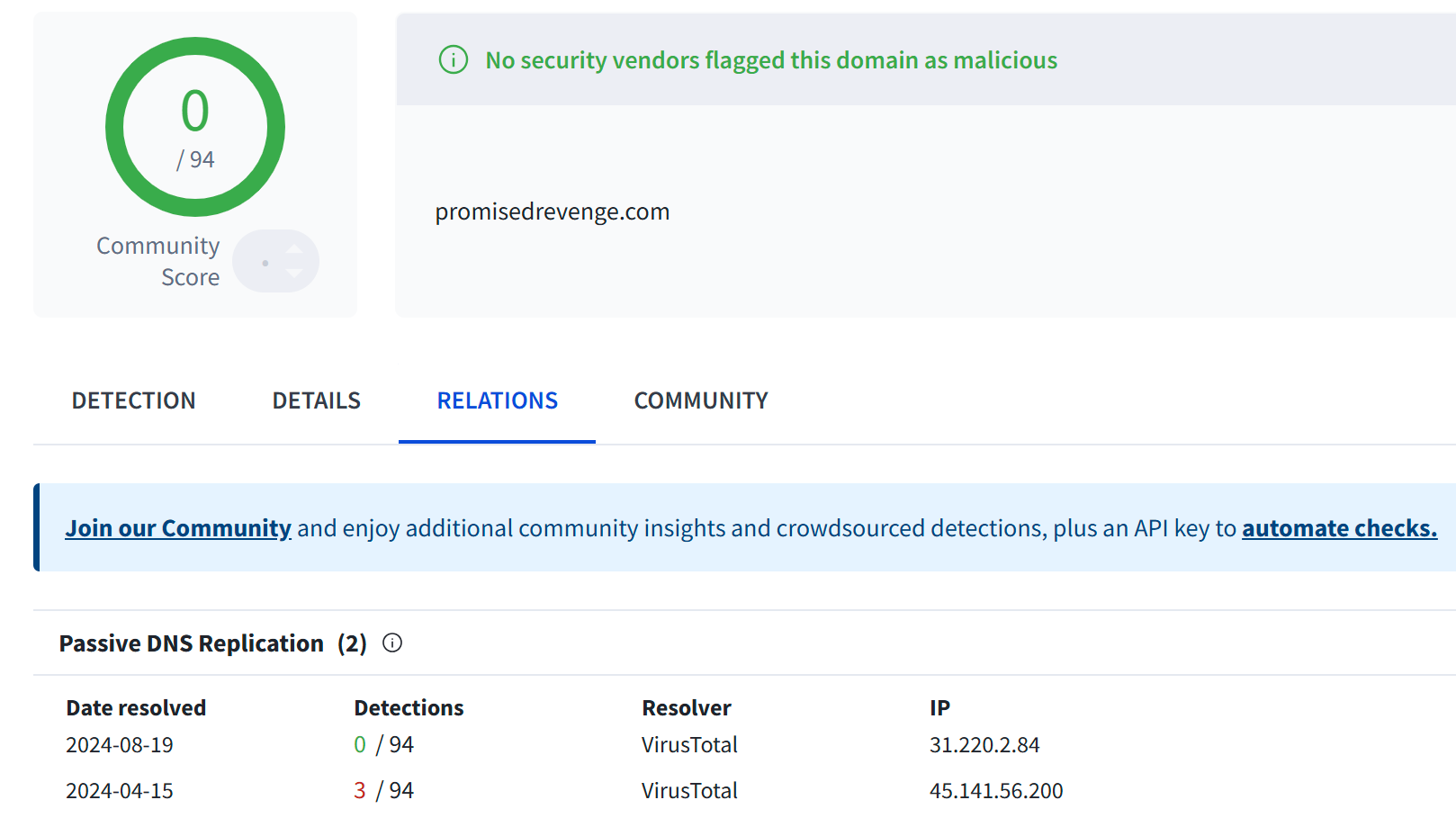Click the Passive DNS Replication (2) heading
Screen dimensions: 1456x836
[213, 643]
